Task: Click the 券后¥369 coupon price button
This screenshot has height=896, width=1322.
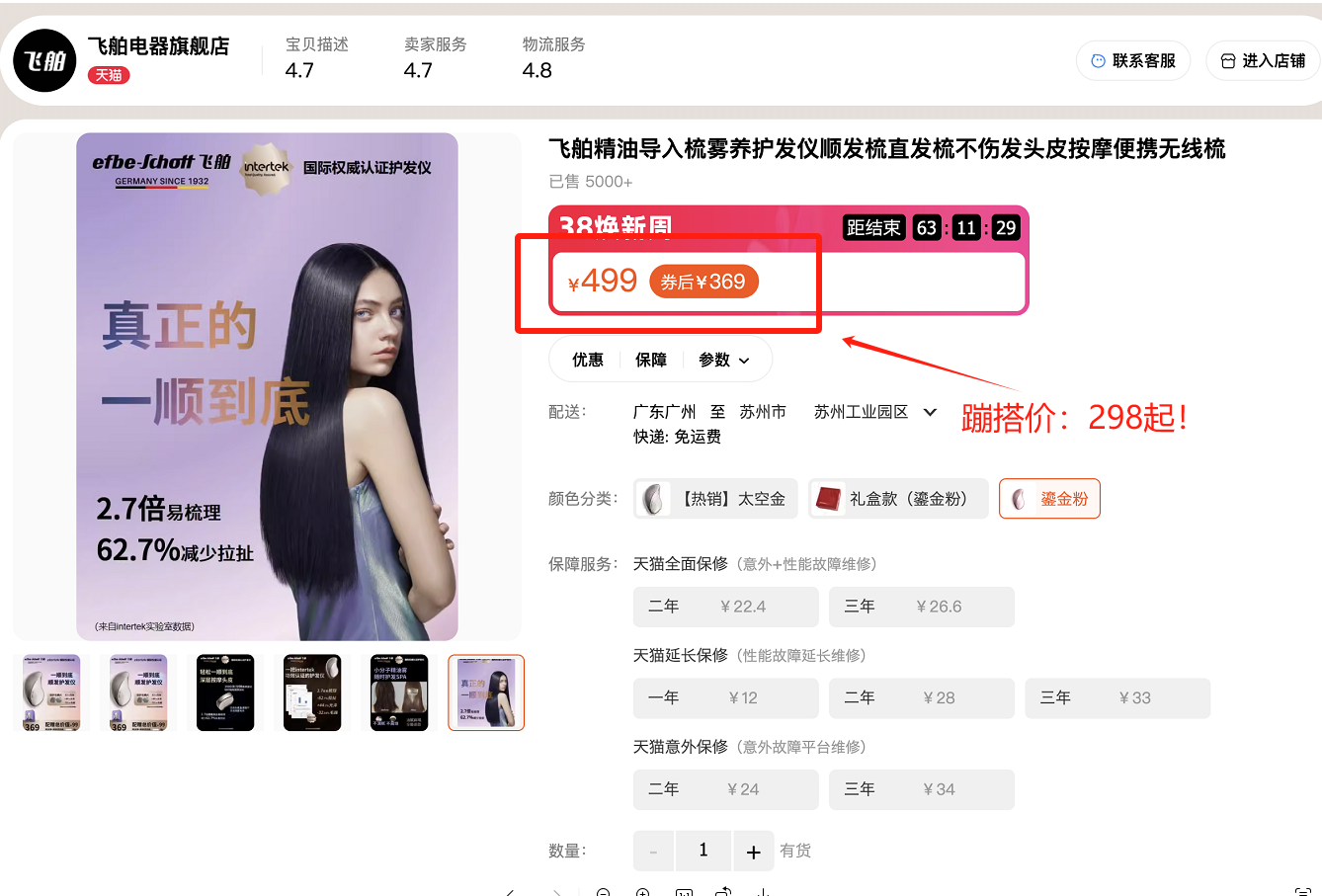Action: [703, 282]
